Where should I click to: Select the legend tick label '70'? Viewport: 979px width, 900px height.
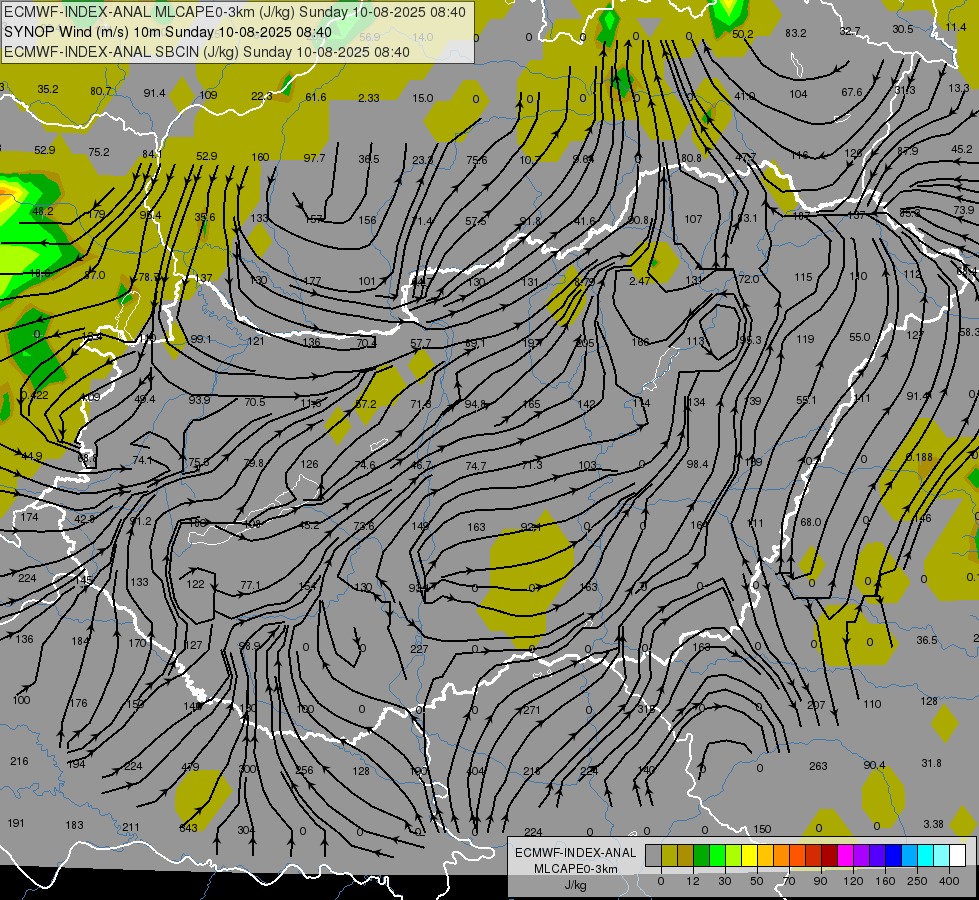pos(789,881)
